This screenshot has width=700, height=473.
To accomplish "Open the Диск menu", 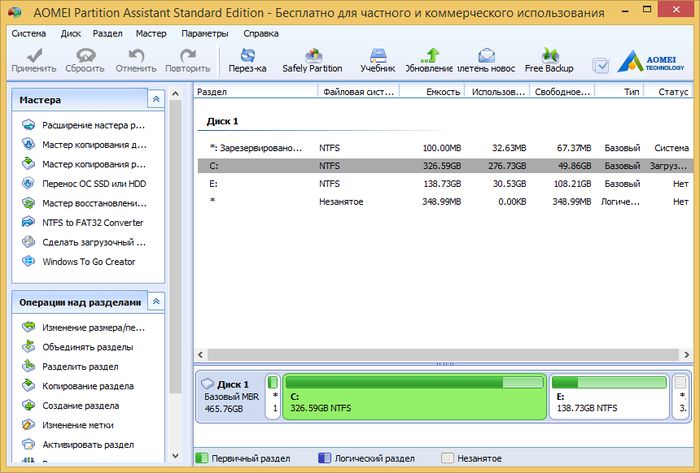I will pyautogui.click(x=71, y=33).
